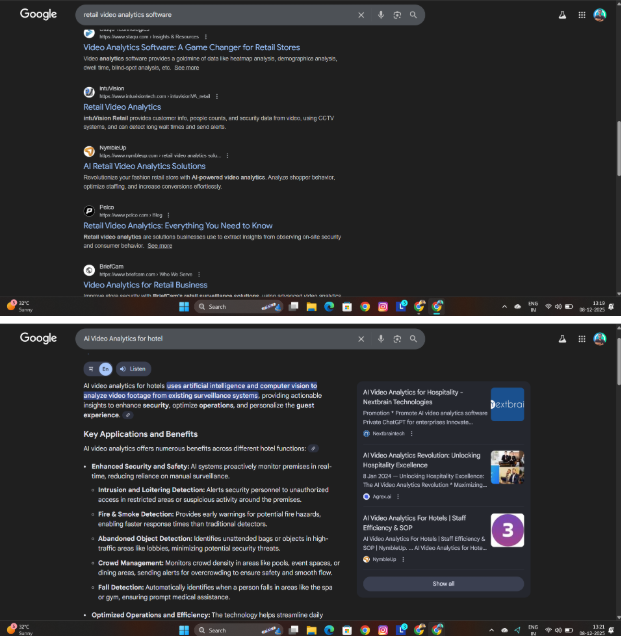Open Search Labs flask icon in retail results window

[x=562, y=15]
